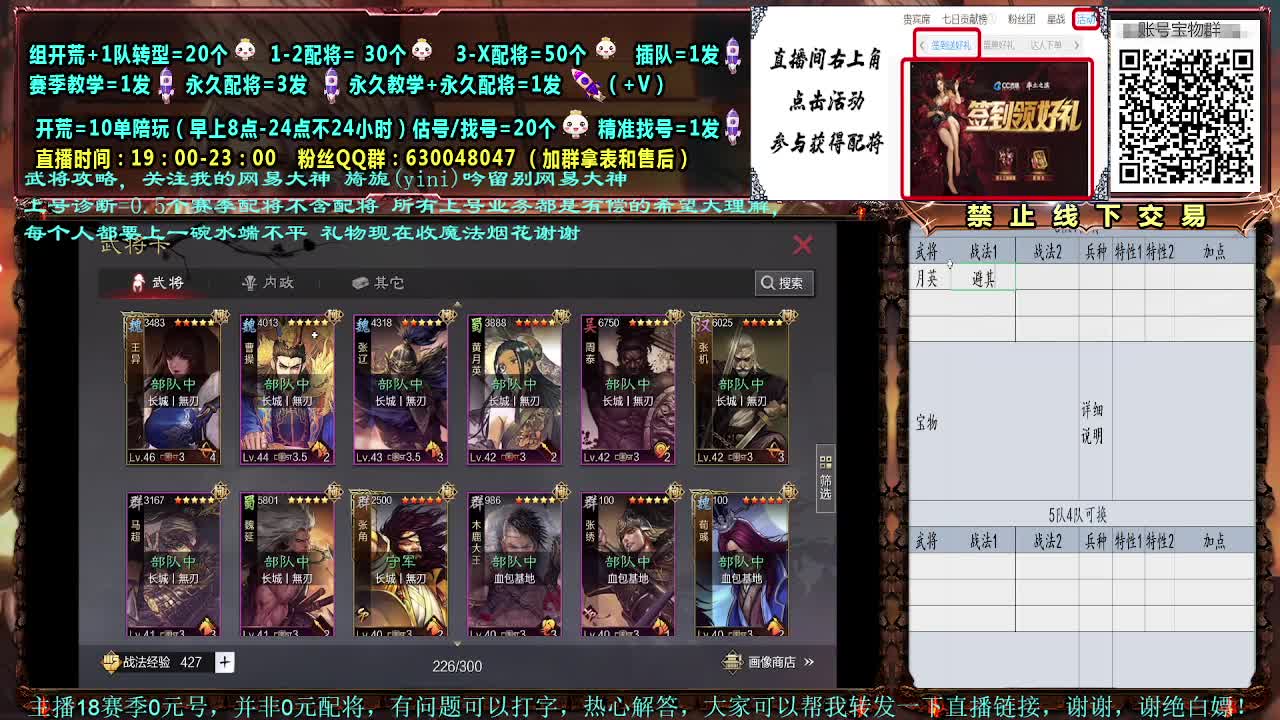Click the left chevron beside 签到送好礼
This screenshot has width=1280, height=720.
[x=924, y=45]
